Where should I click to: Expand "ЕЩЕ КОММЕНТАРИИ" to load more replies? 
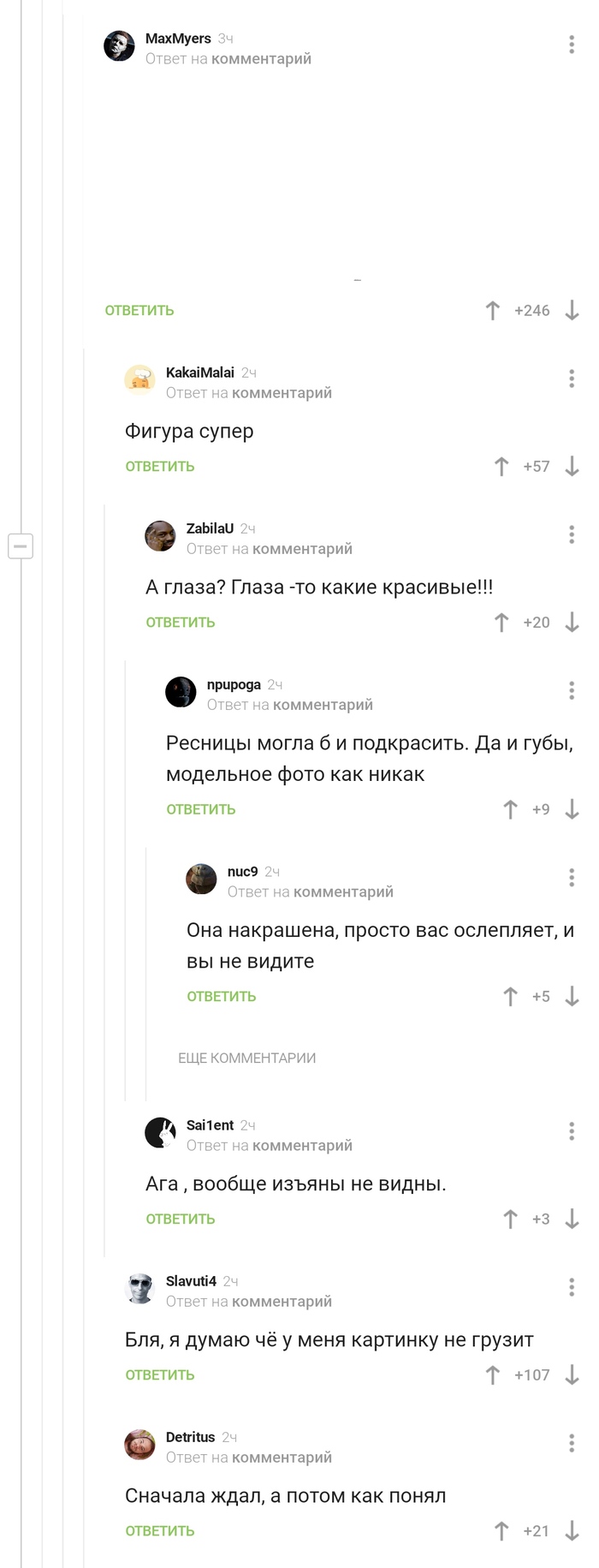246,1058
